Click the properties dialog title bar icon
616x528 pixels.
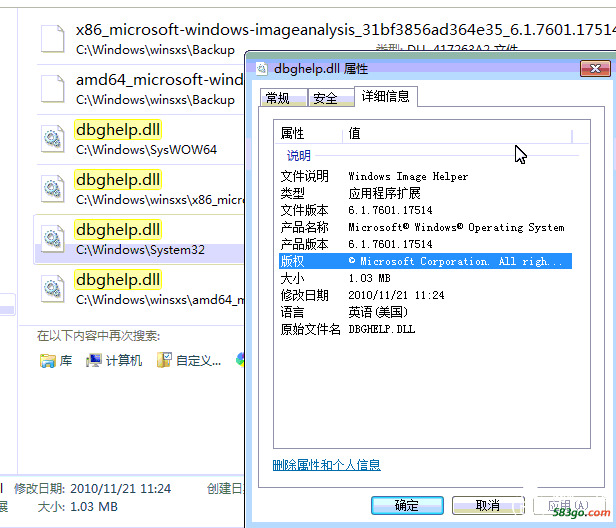point(262,69)
